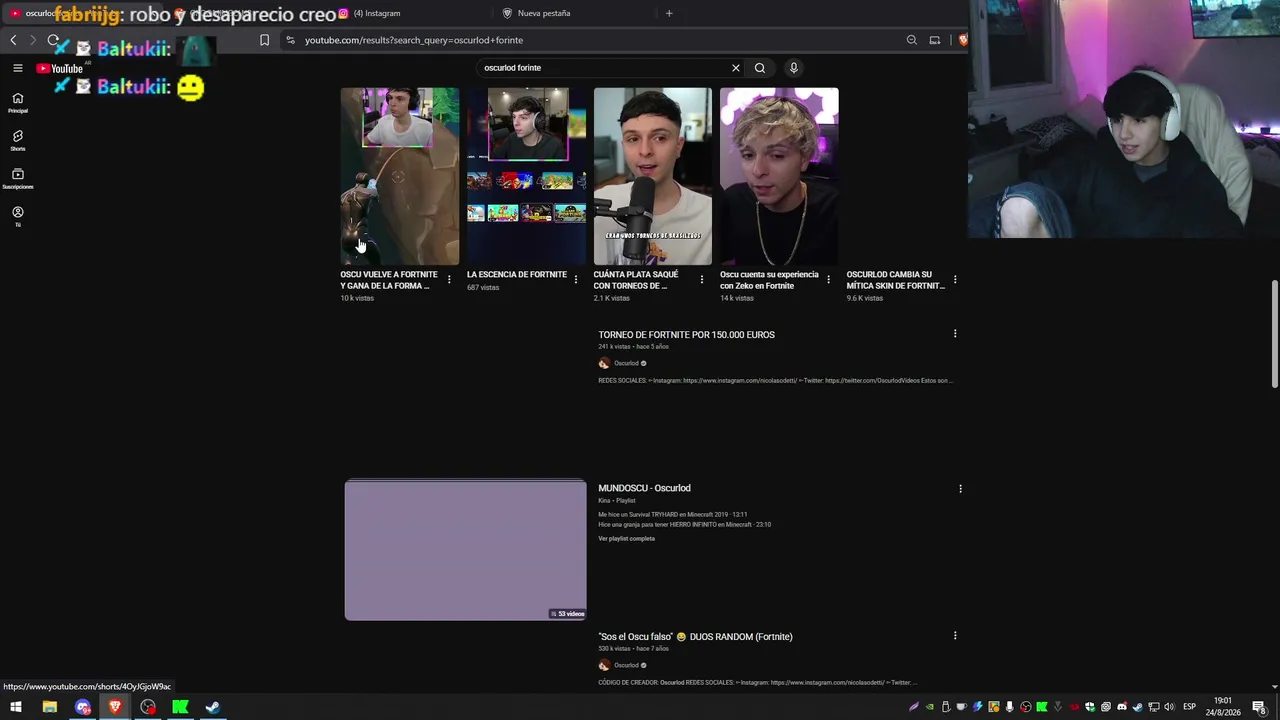
Task: Open the Tú profile section in sidebar
Action: tap(18, 216)
